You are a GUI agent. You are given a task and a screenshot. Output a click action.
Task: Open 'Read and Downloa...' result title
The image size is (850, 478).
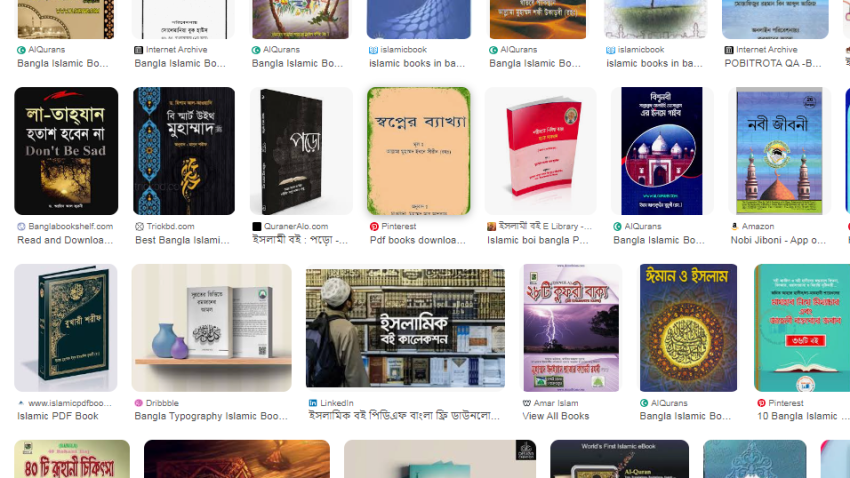[65, 240]
